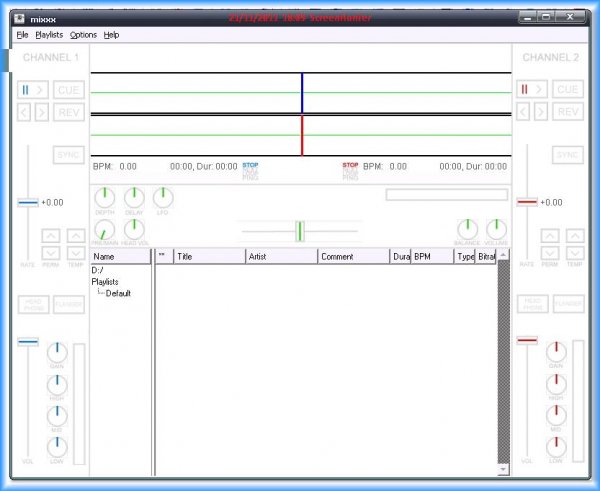Seek backward on Channel 2
Screen dimensions: 600x491
[x=523, y=112]
